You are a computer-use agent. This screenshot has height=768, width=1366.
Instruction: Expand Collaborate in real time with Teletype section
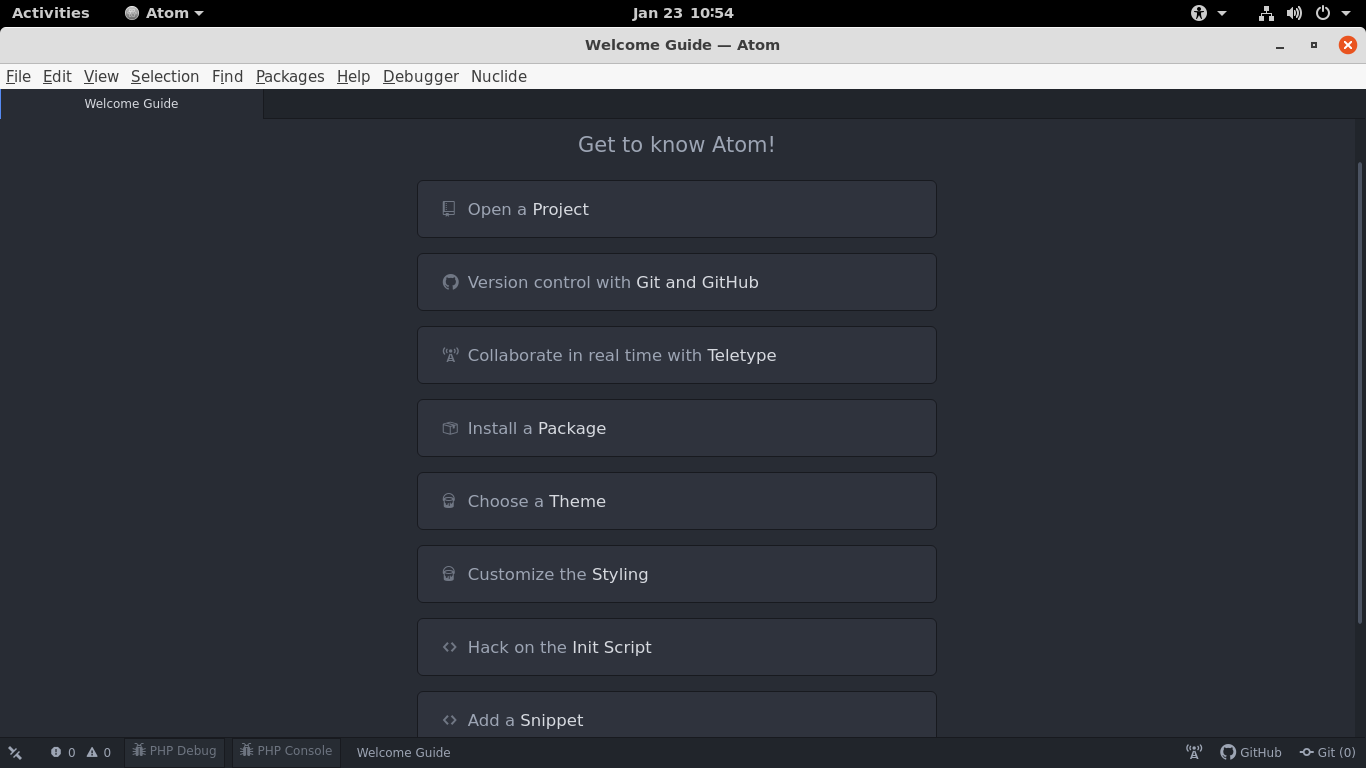tap(677, 355)
